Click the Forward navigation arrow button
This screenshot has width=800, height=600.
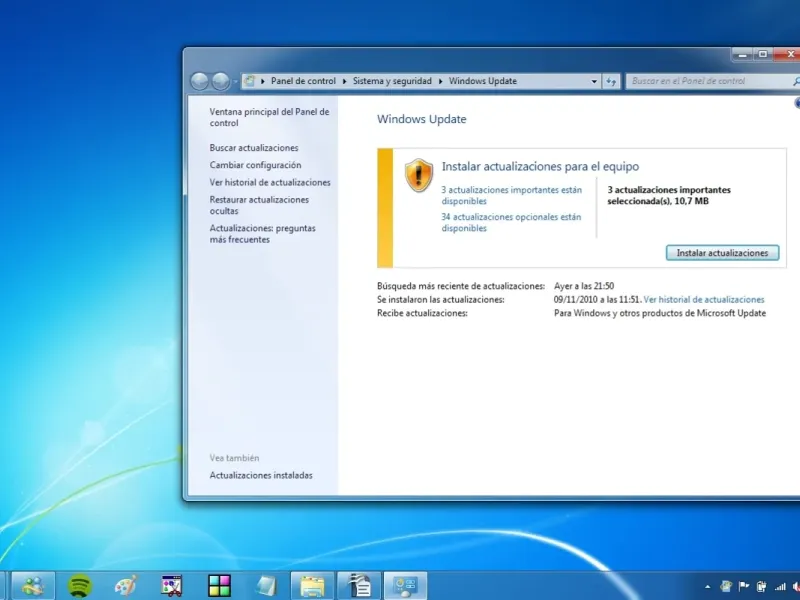(220, 81)
